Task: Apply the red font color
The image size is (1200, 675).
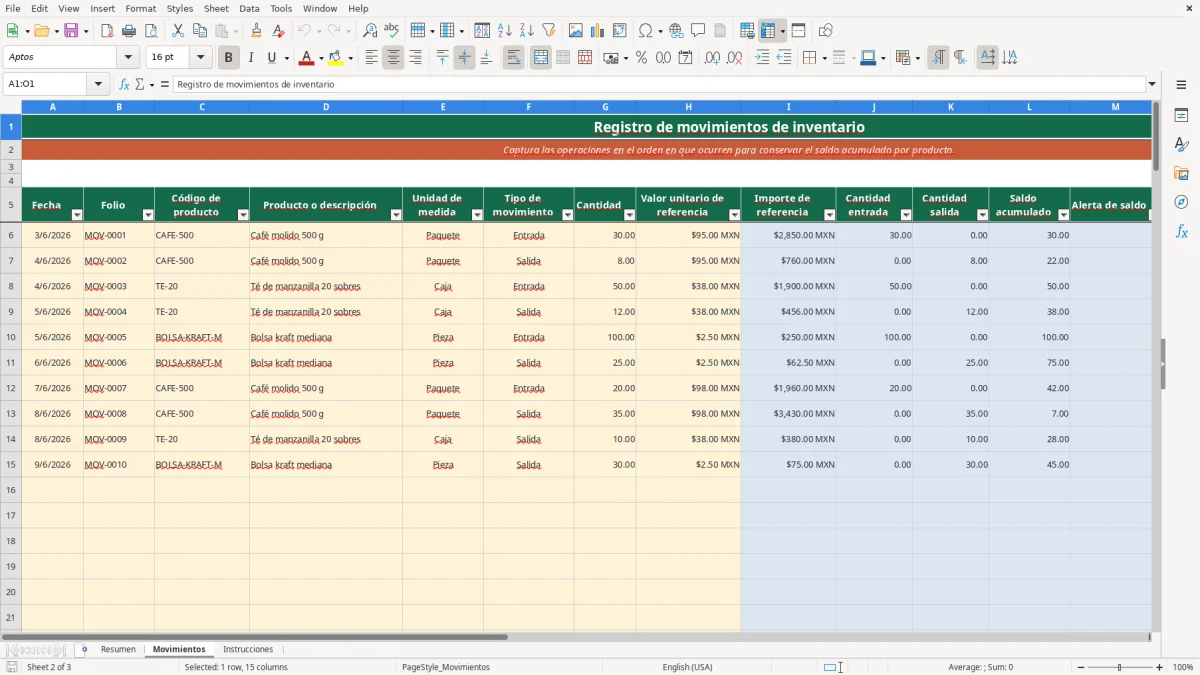Action: 306,58
